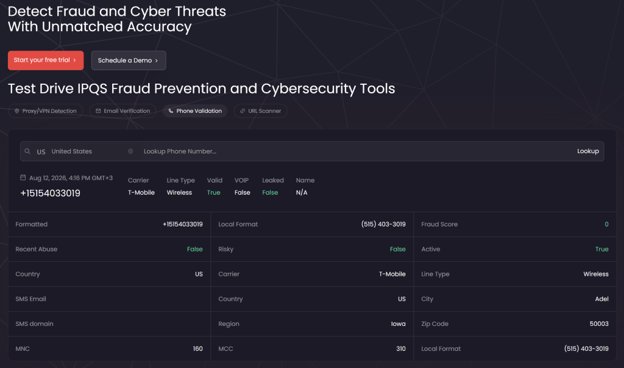Screen dimensions: 624x368
Task: Click the True value in the Active row
Action: 602,249
